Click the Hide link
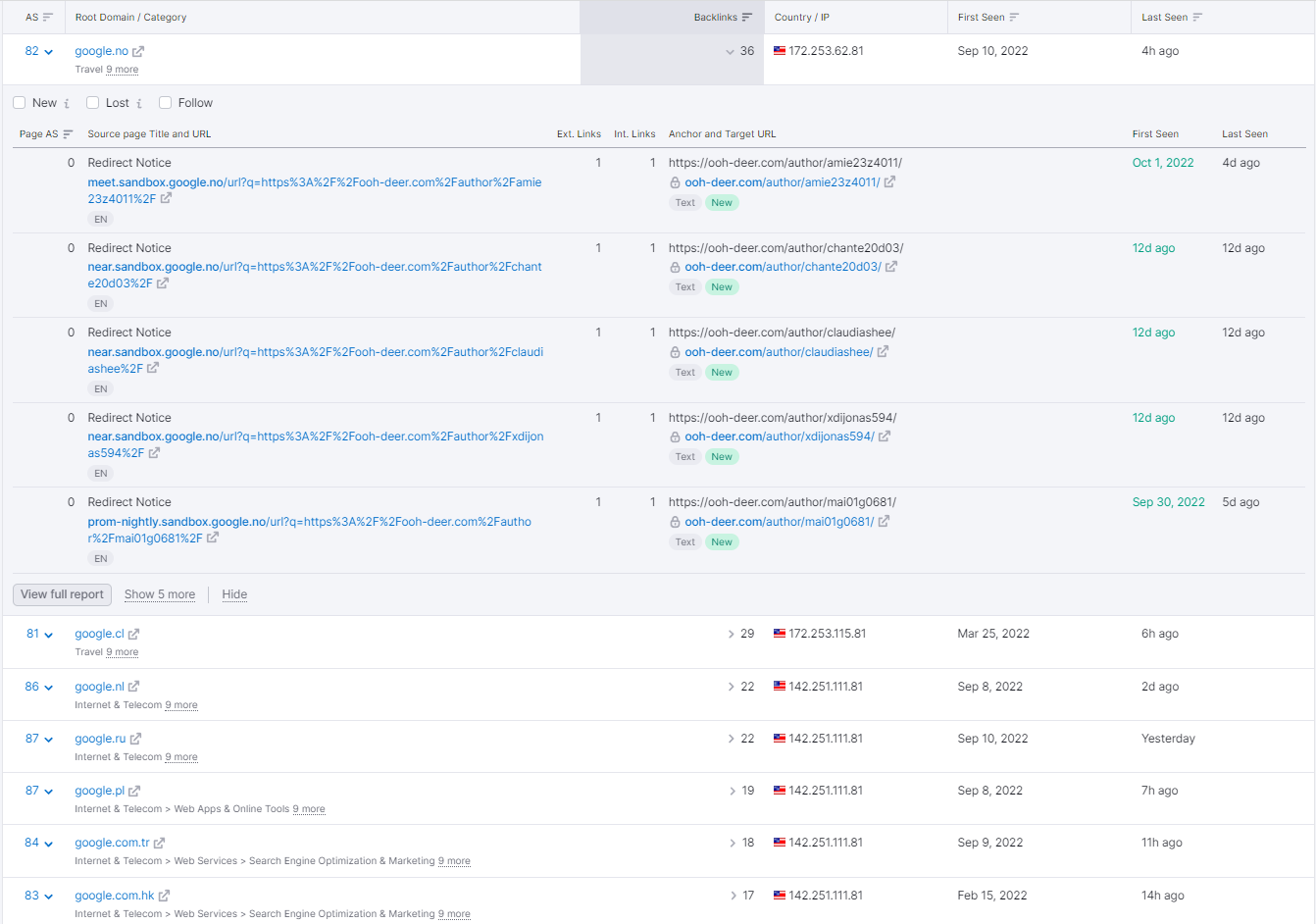This screenshot has width=1316, height=924. click(234, 594)
